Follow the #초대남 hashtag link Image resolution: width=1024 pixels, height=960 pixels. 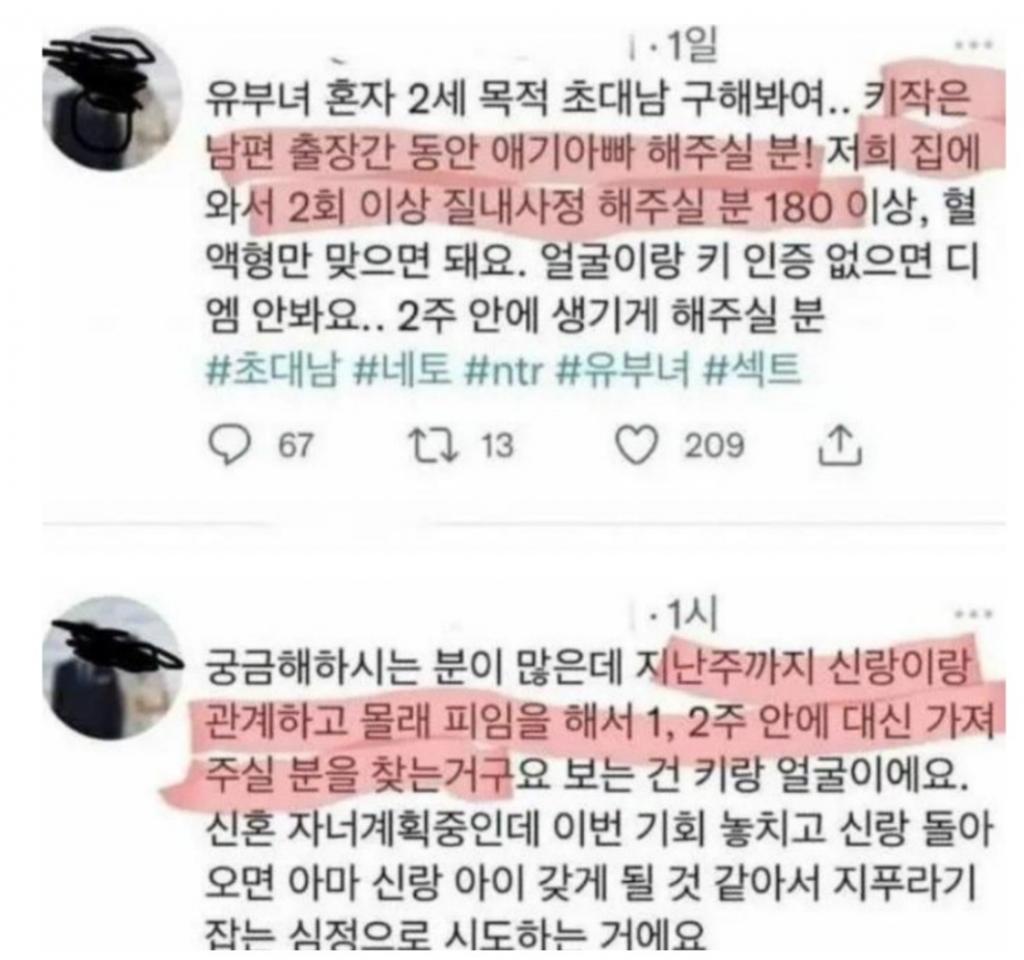click(x=274, y=370)
